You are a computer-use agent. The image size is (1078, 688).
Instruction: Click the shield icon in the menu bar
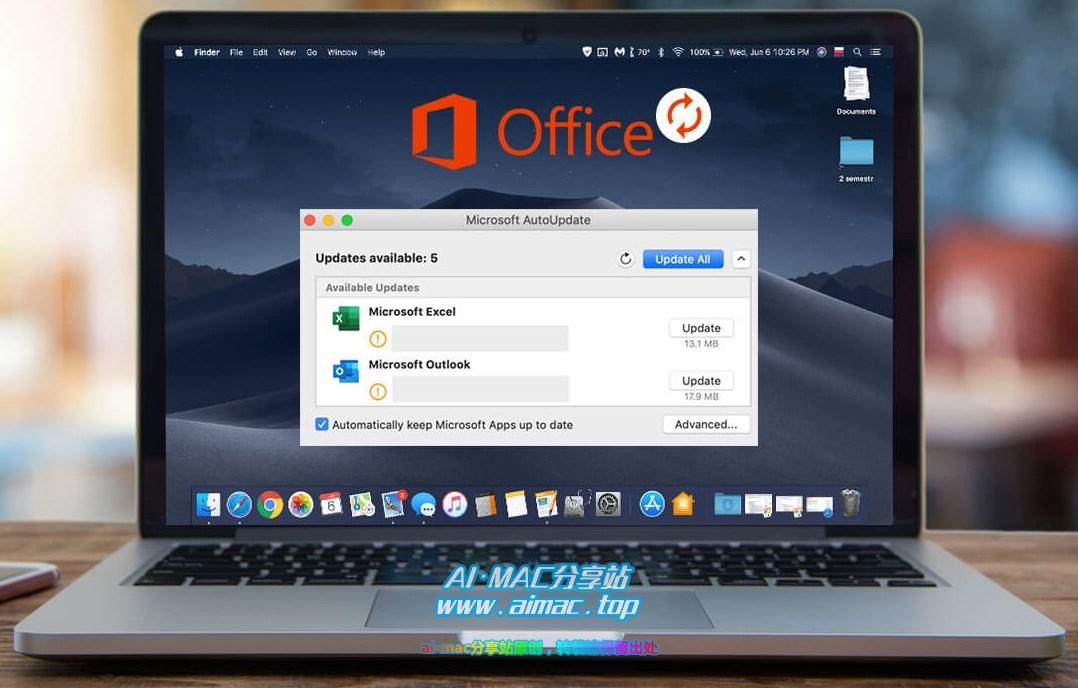coord(586,52)
